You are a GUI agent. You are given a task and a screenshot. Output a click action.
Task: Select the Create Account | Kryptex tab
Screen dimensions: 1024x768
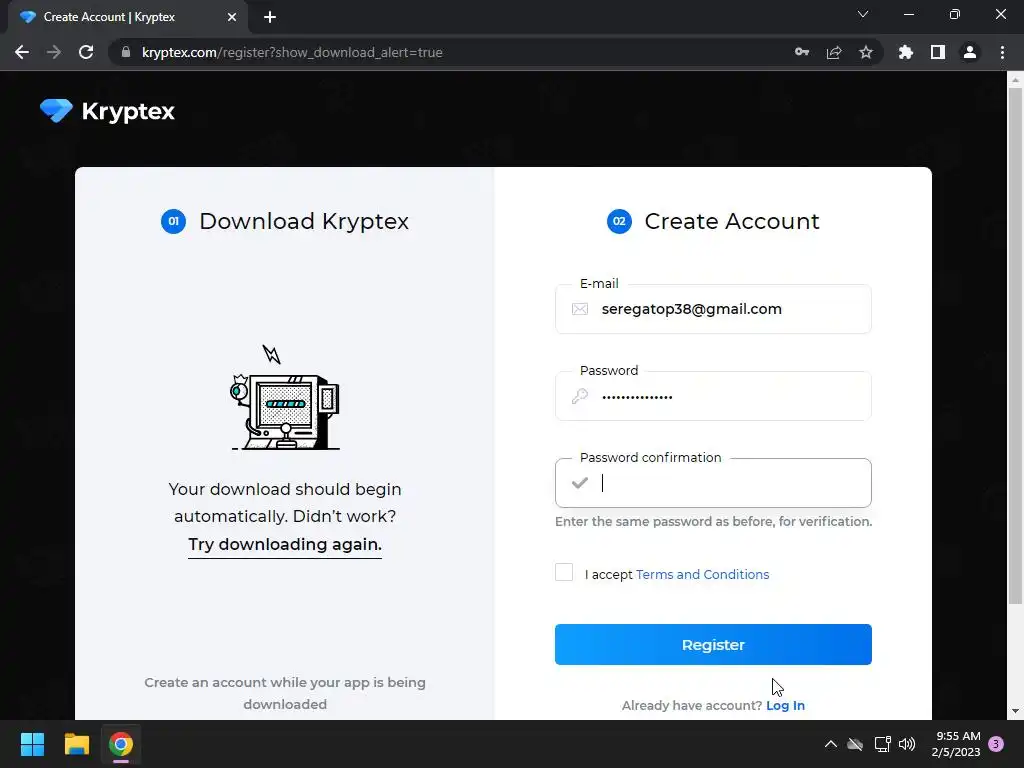[x=127, y=17]
